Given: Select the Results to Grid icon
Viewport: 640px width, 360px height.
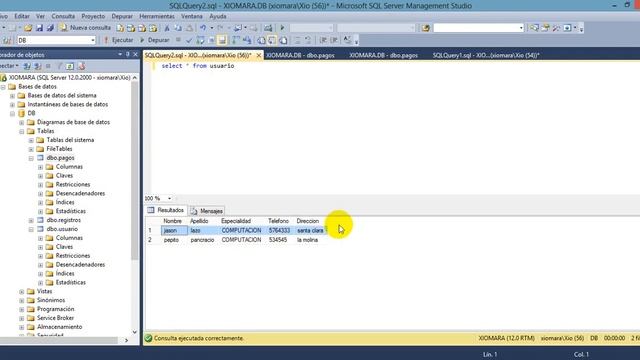Looking at the screenshot, I should click(272, 40).
